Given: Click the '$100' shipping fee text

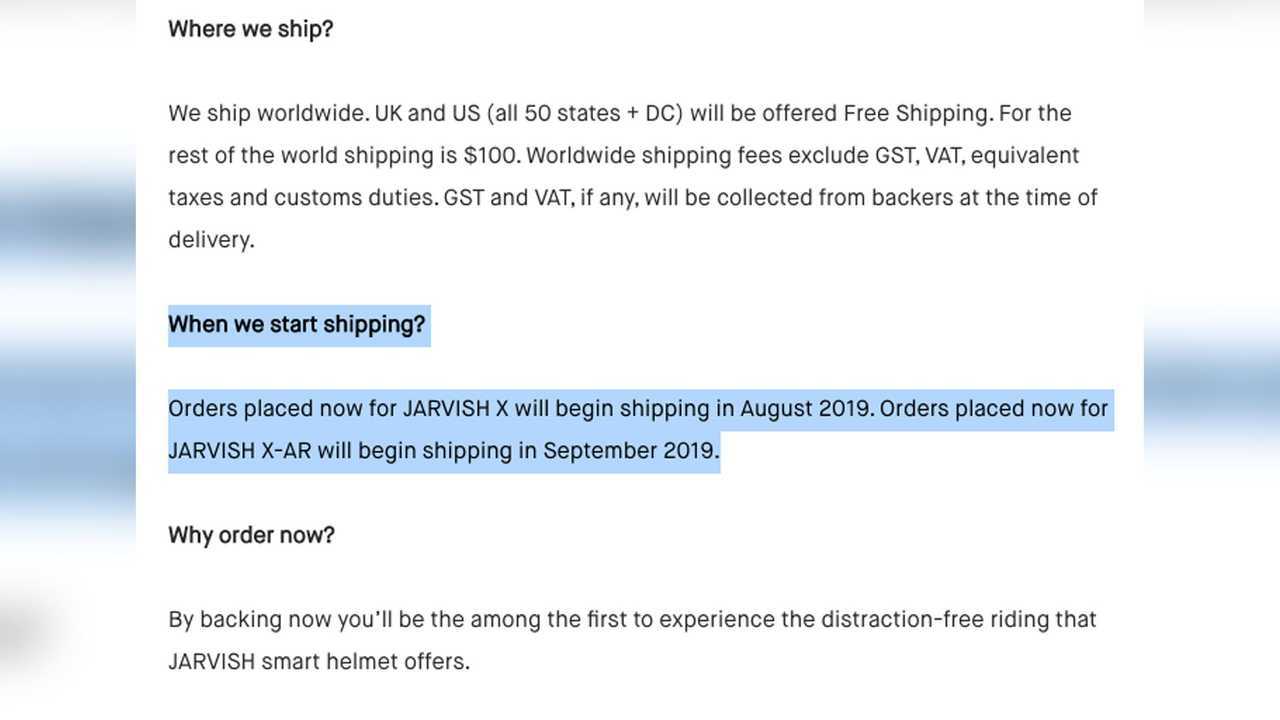Looking at the screenshot, I should (x=491, y=156).
